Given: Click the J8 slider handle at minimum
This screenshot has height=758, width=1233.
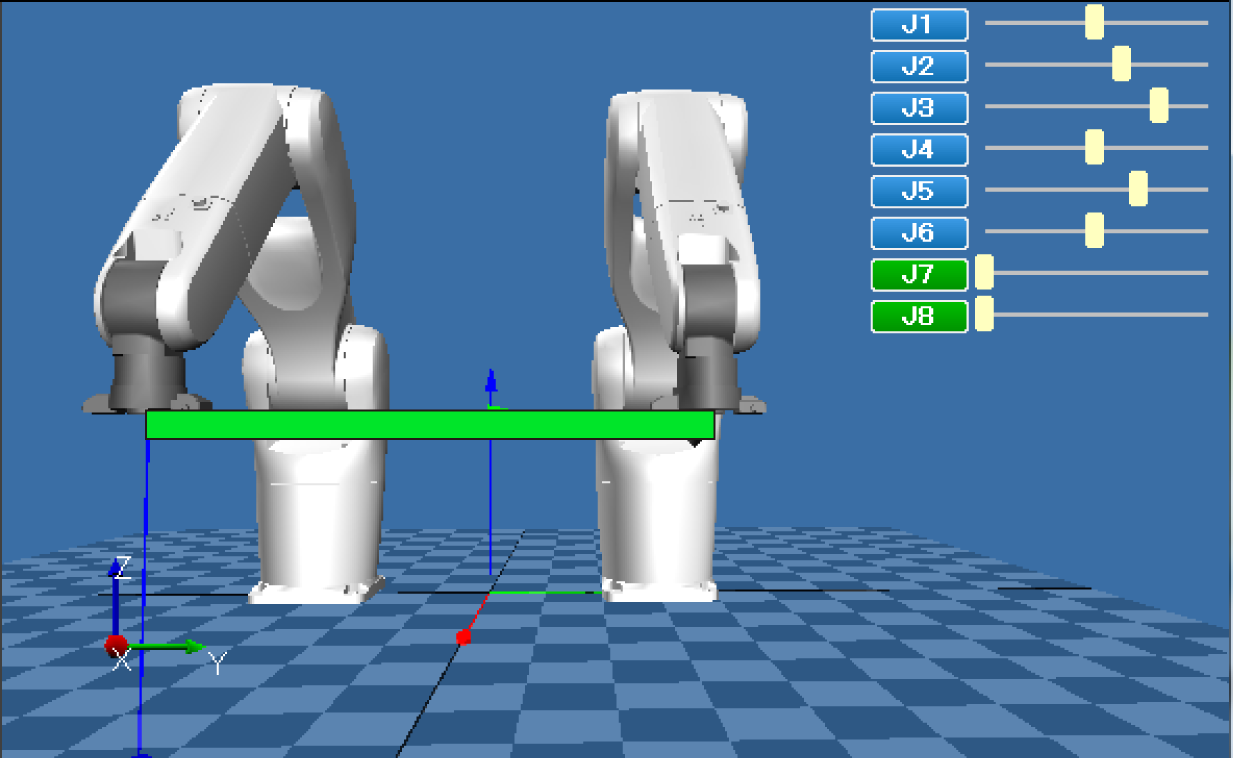Looking at the screenshot, I should pos(984,313).
